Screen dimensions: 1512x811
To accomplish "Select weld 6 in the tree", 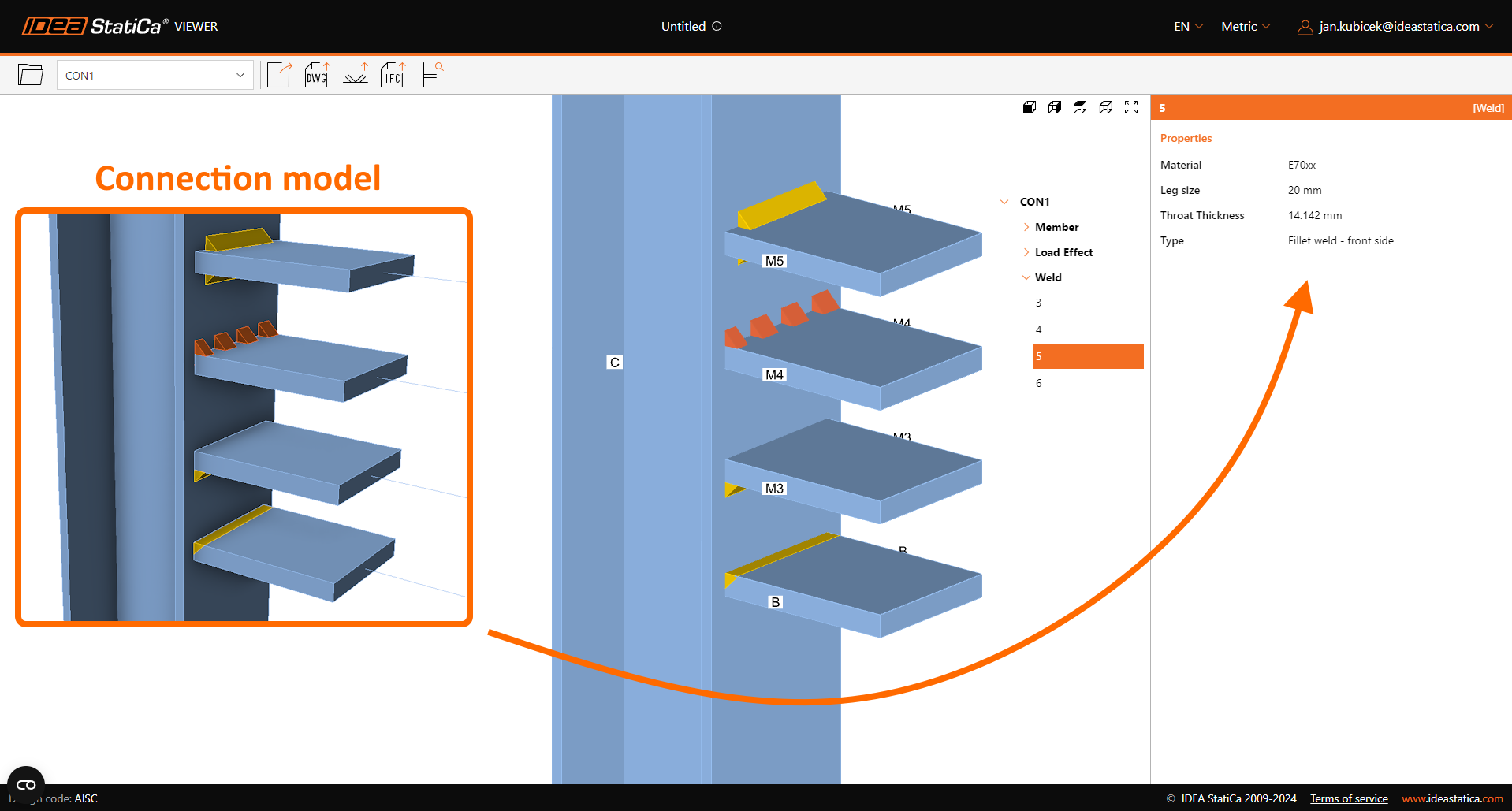I will (1038, 383).
